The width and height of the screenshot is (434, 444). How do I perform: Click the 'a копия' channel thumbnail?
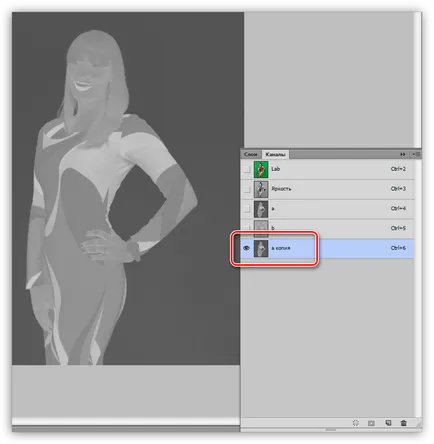point(261,248)
